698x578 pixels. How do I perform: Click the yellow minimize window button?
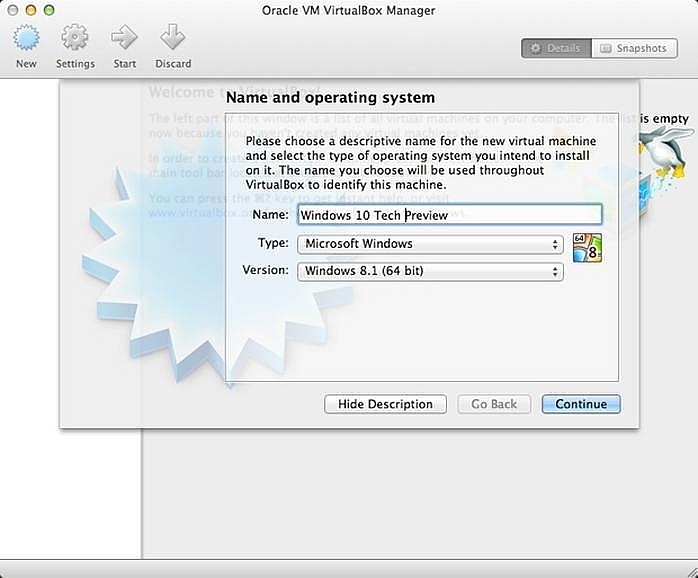coord(31,10)
